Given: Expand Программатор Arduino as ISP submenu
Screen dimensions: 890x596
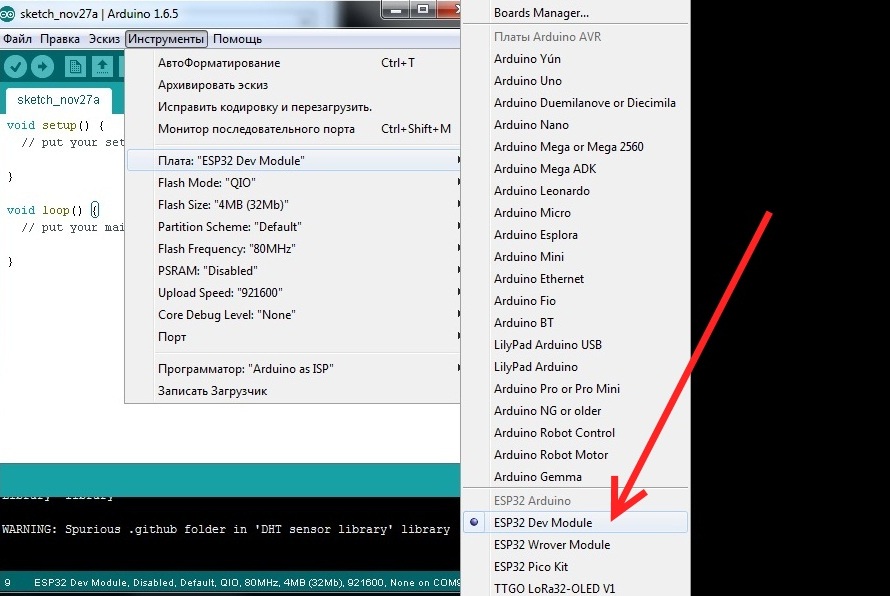Looking at the screenshot, I should click(293, 369).
